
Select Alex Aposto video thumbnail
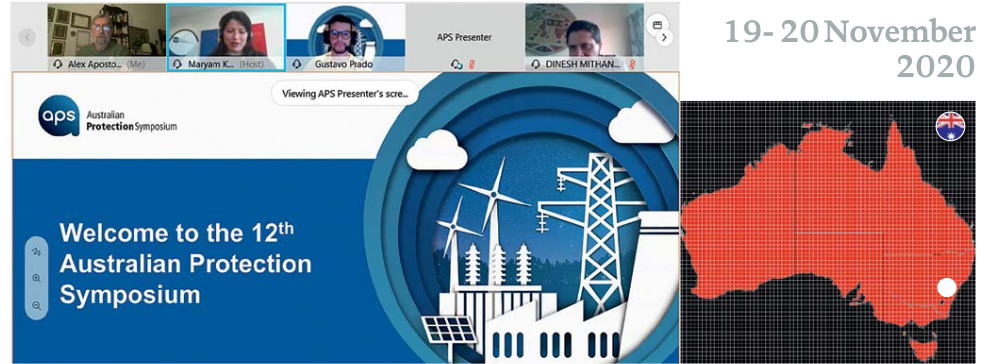pyautogui.click(x=107, y=37)
